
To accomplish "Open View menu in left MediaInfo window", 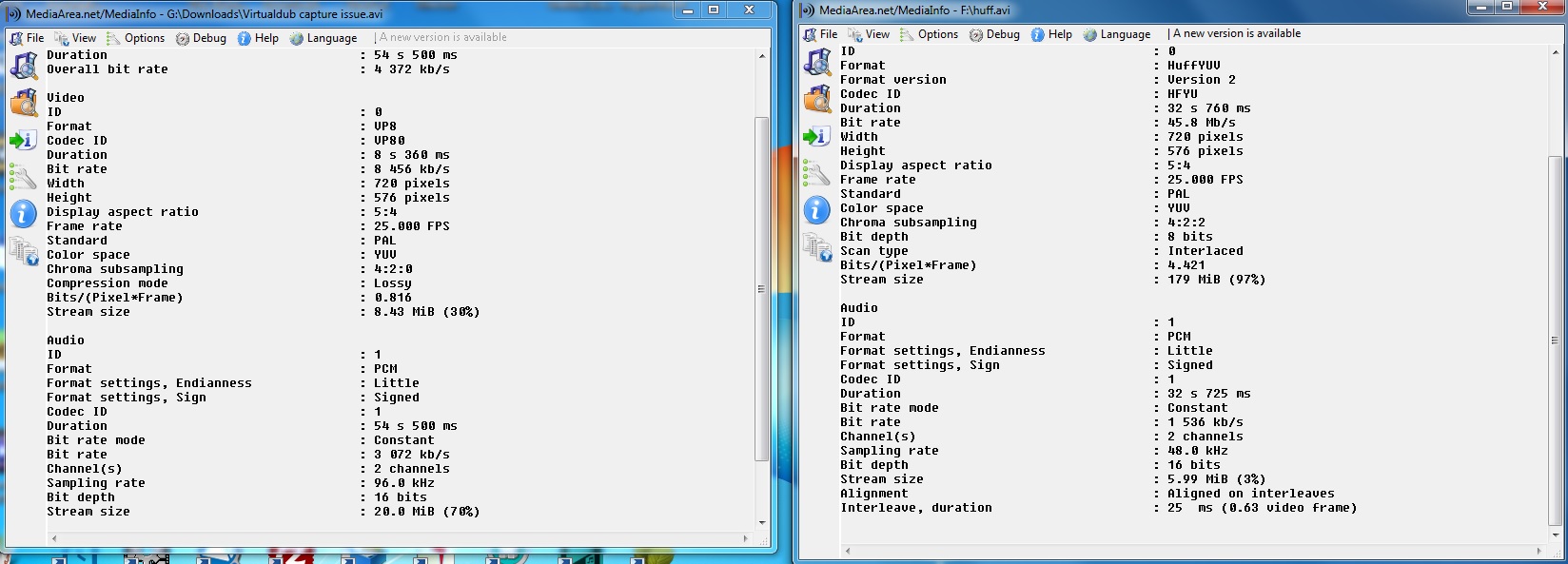I will (x=76, y=38).
